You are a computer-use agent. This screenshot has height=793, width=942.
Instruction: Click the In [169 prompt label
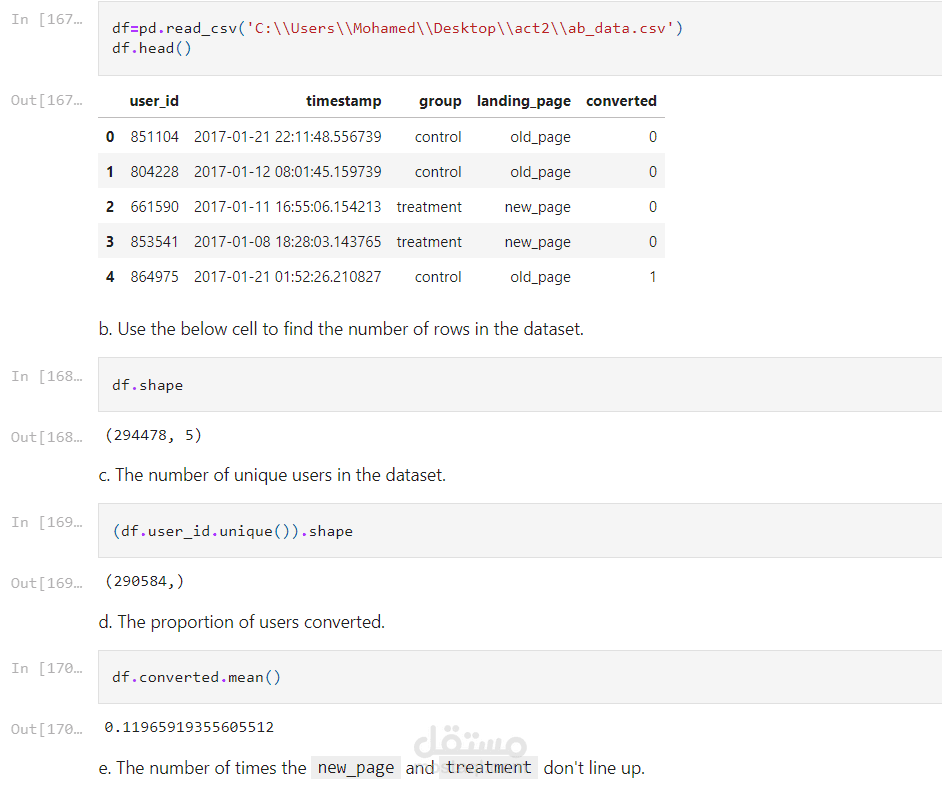pos(46,522)
